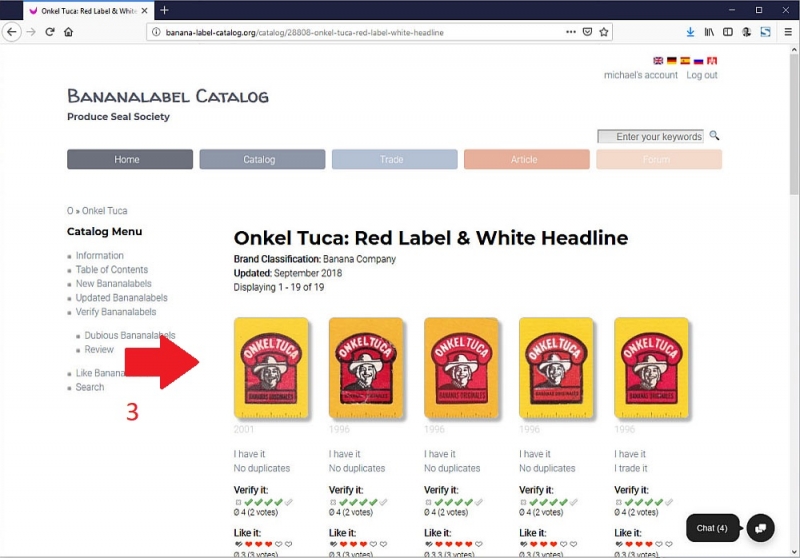This screenshot has width=800, height=558.
Task: Click the 2001 Onkel Tuca label thumbnail
Action: click(x=271, y=368)
